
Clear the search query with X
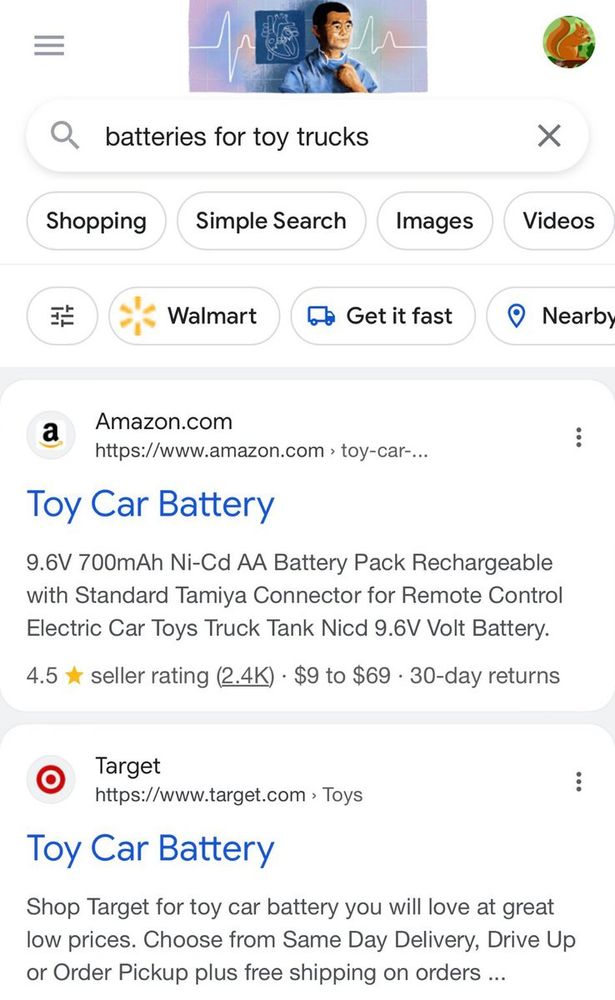549,136
